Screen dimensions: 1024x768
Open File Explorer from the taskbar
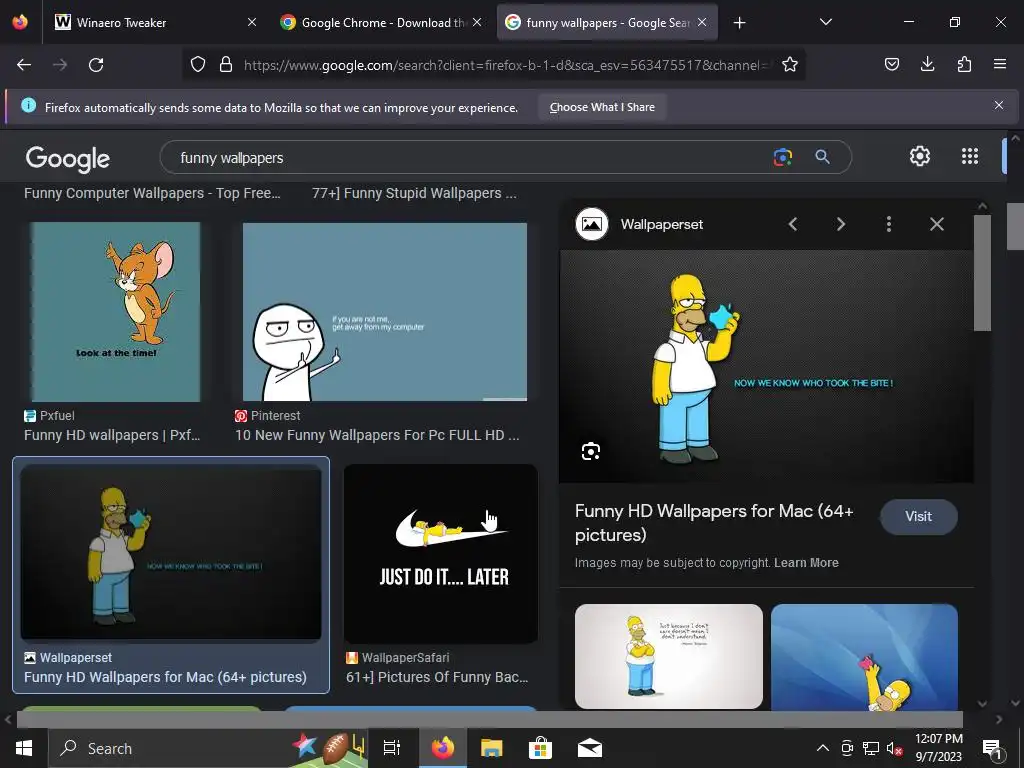tap(491, 748)
